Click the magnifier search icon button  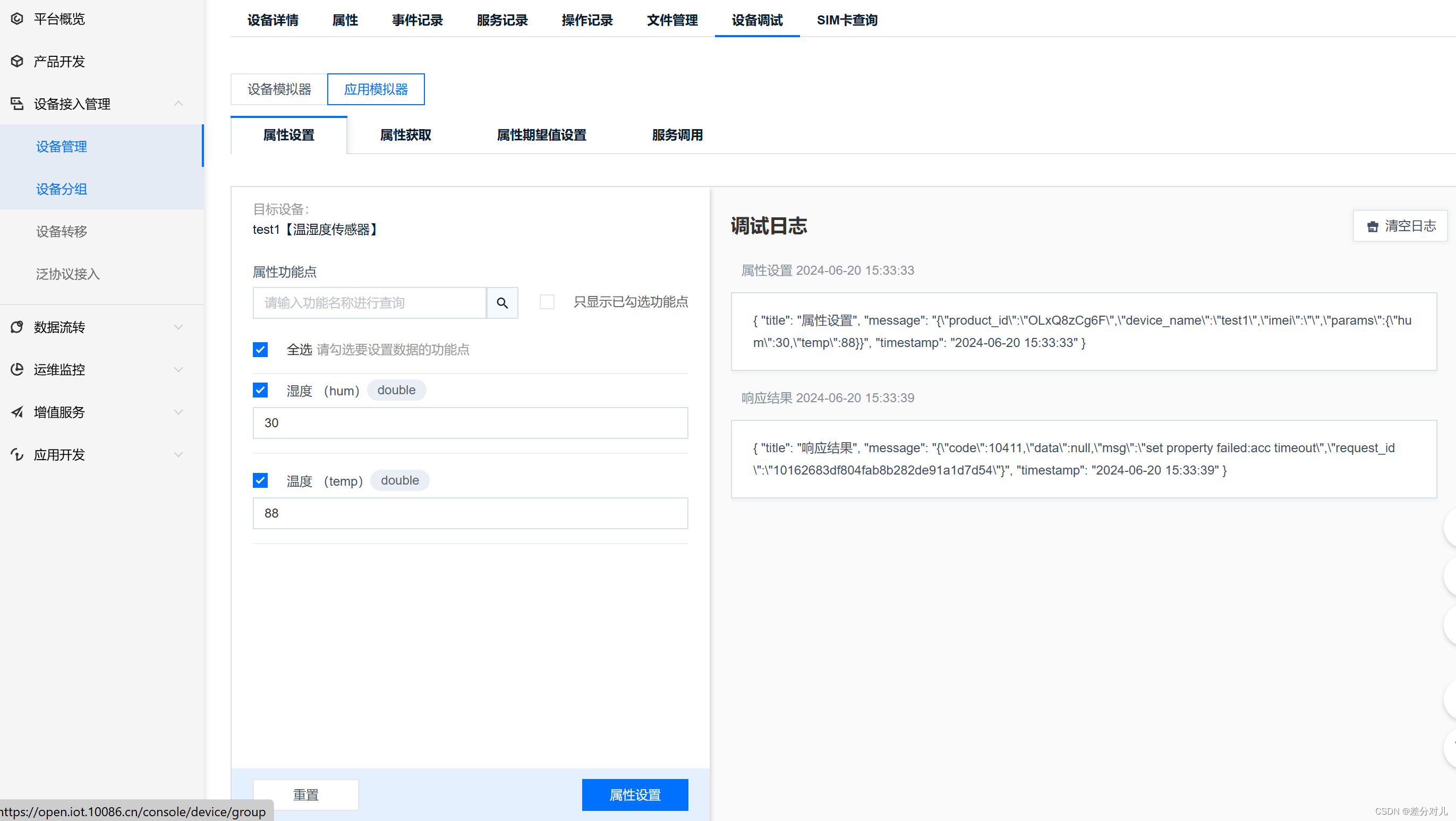[502, 302]
